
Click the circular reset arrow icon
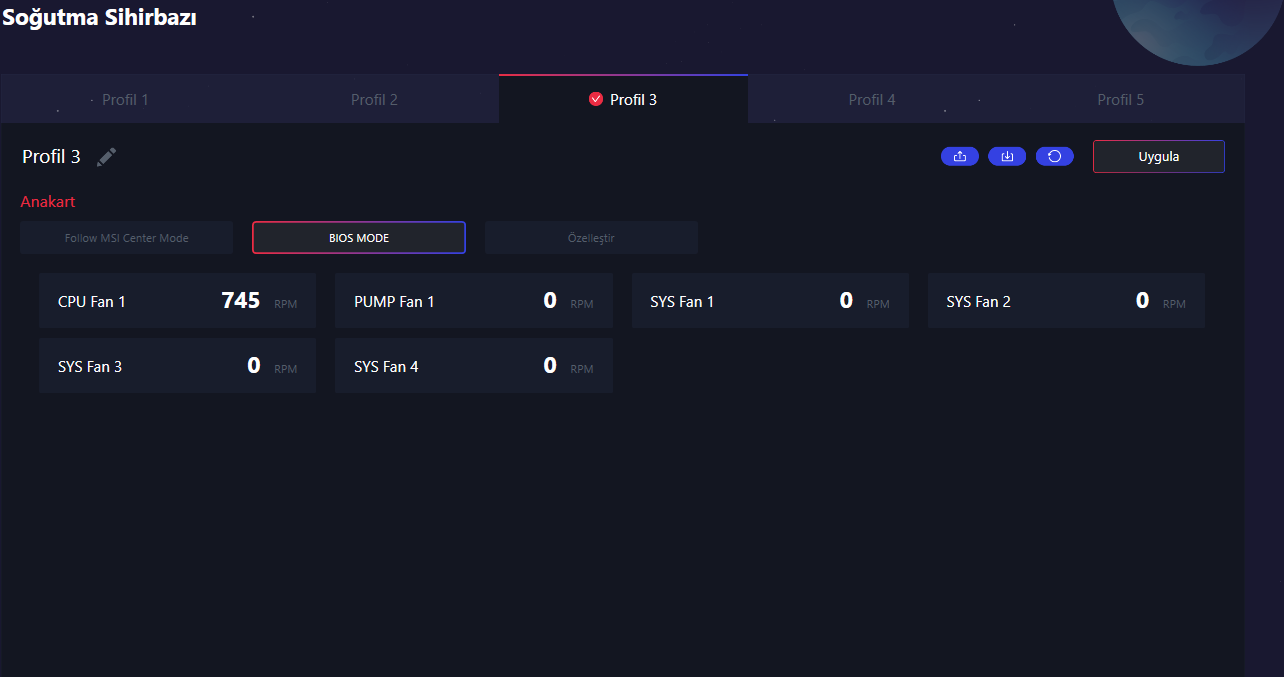tap(1055, 156)
